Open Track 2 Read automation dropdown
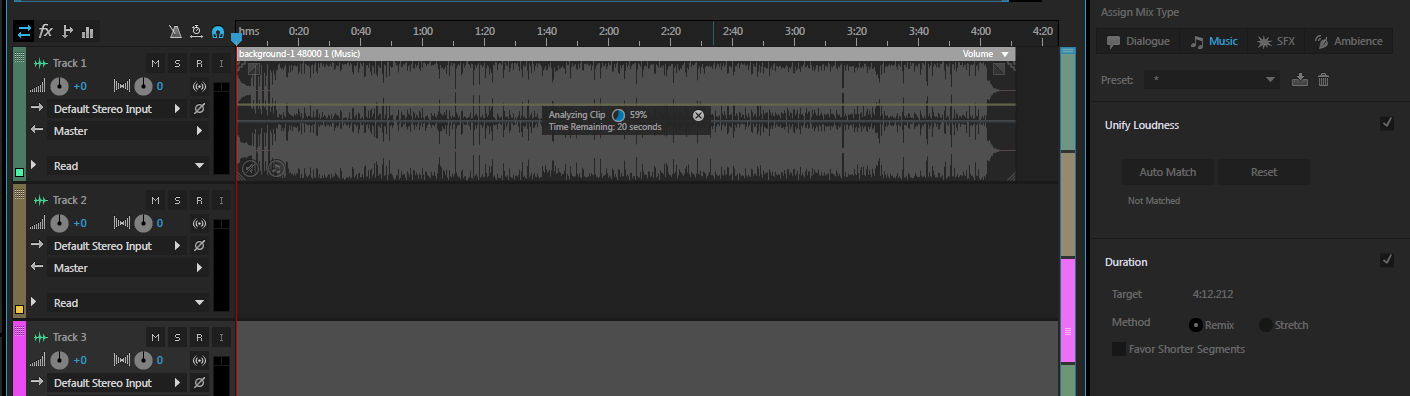This screenshot has height=396, width=1410. 127,302
